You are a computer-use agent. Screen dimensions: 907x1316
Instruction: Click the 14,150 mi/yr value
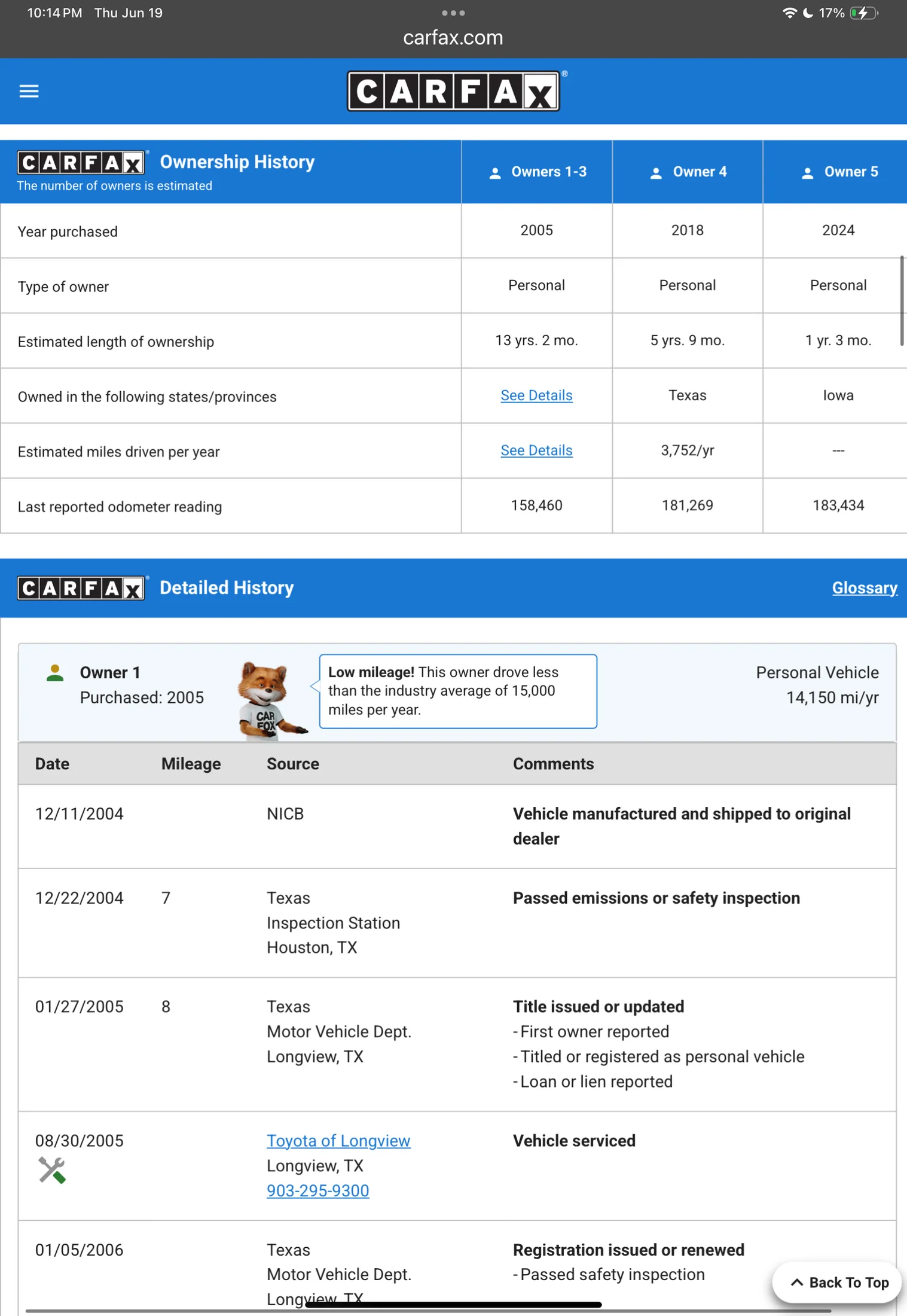(x=832, y=697)
